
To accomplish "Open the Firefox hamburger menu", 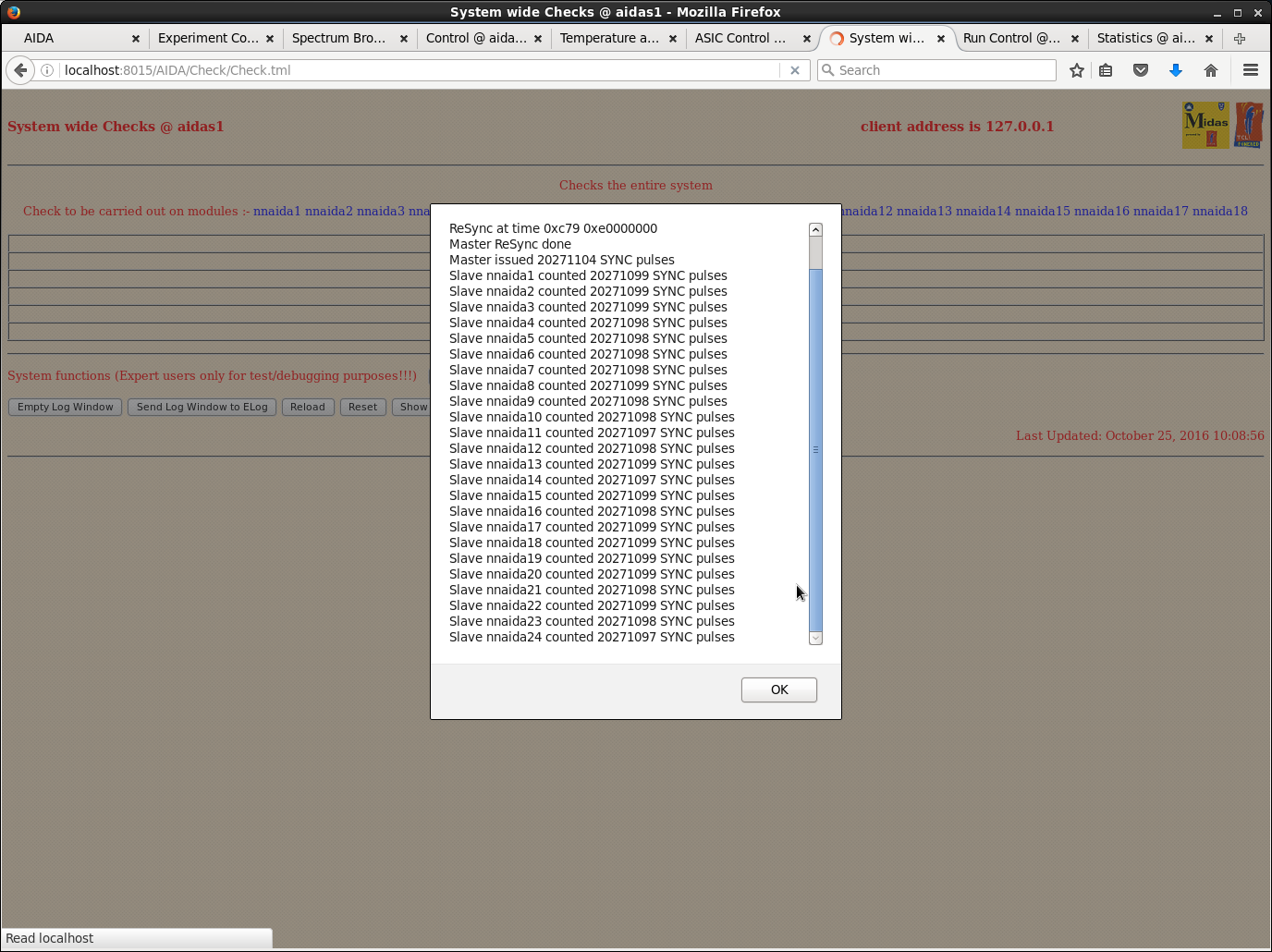I will [1251, 70].
